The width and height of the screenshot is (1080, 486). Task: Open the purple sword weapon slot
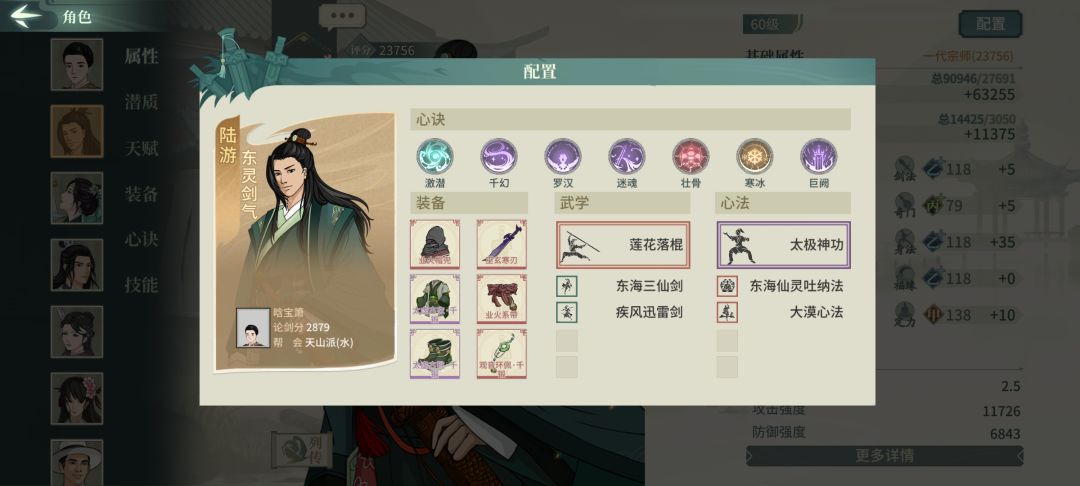pyautogui.click(x=501, y=244)
